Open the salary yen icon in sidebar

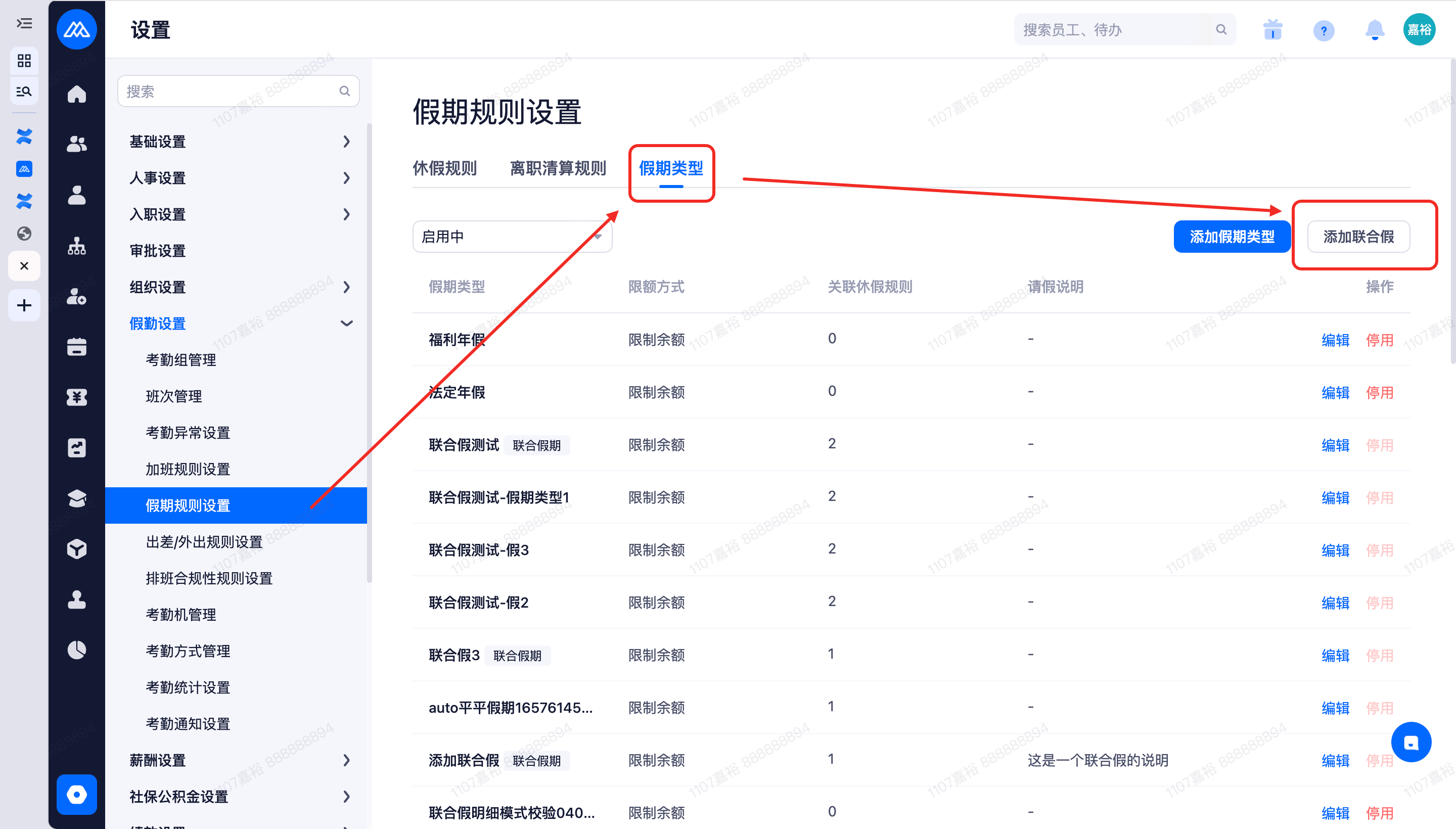click(x=76, y=397)
